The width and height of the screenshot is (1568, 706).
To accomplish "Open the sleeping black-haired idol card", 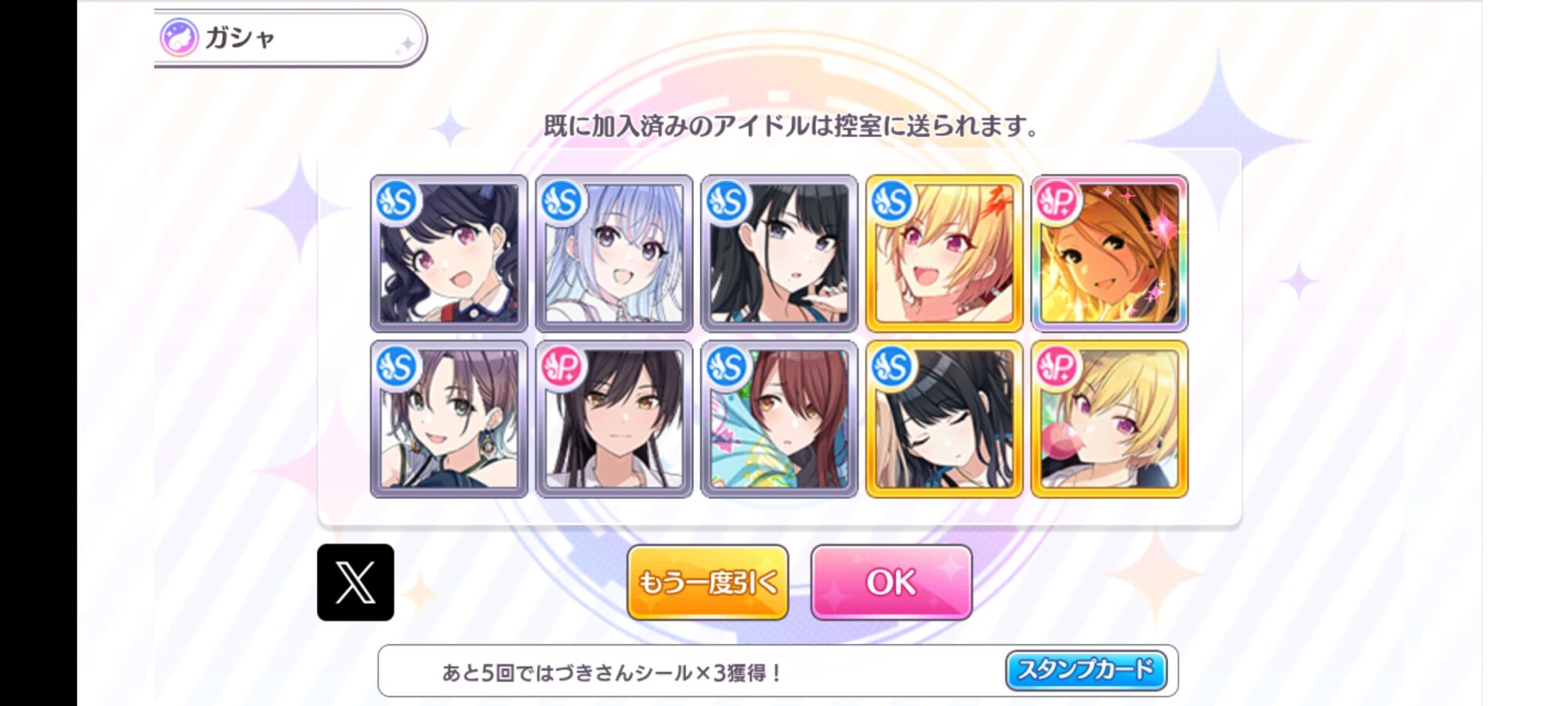I will pos(944,419).
